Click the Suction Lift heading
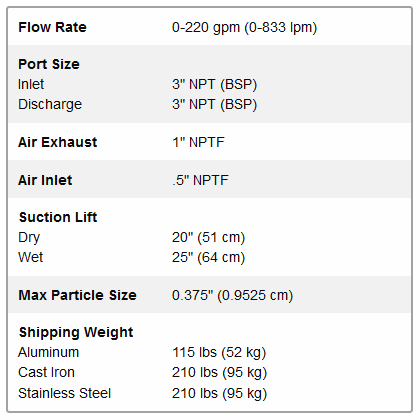The width and height of the screenshot is (420, 420). [x=58, y=217]
